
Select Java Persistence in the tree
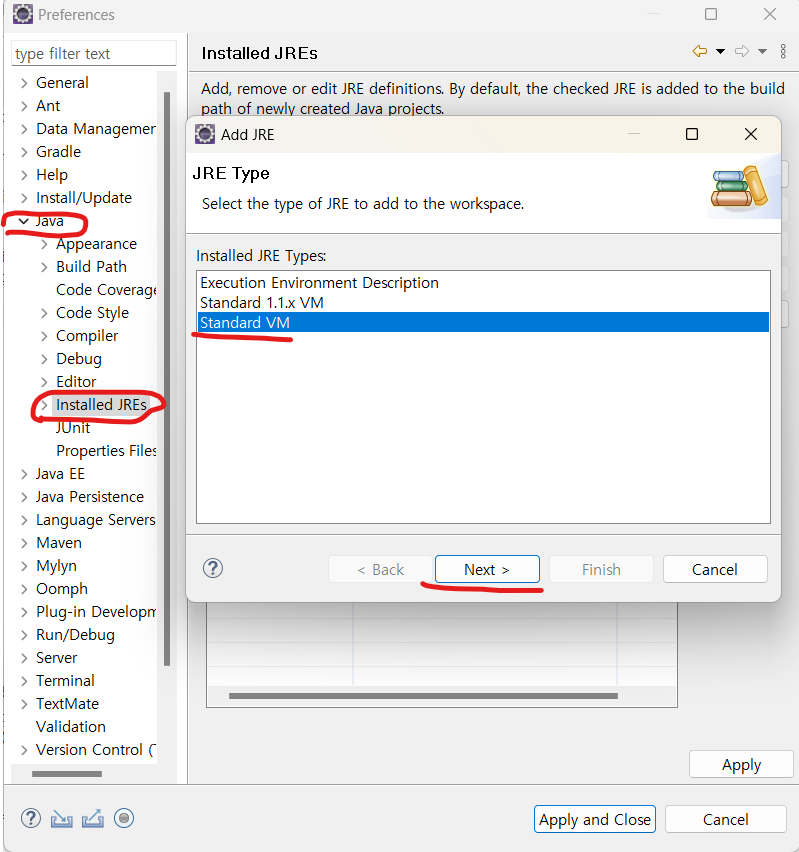coord(90,497)
